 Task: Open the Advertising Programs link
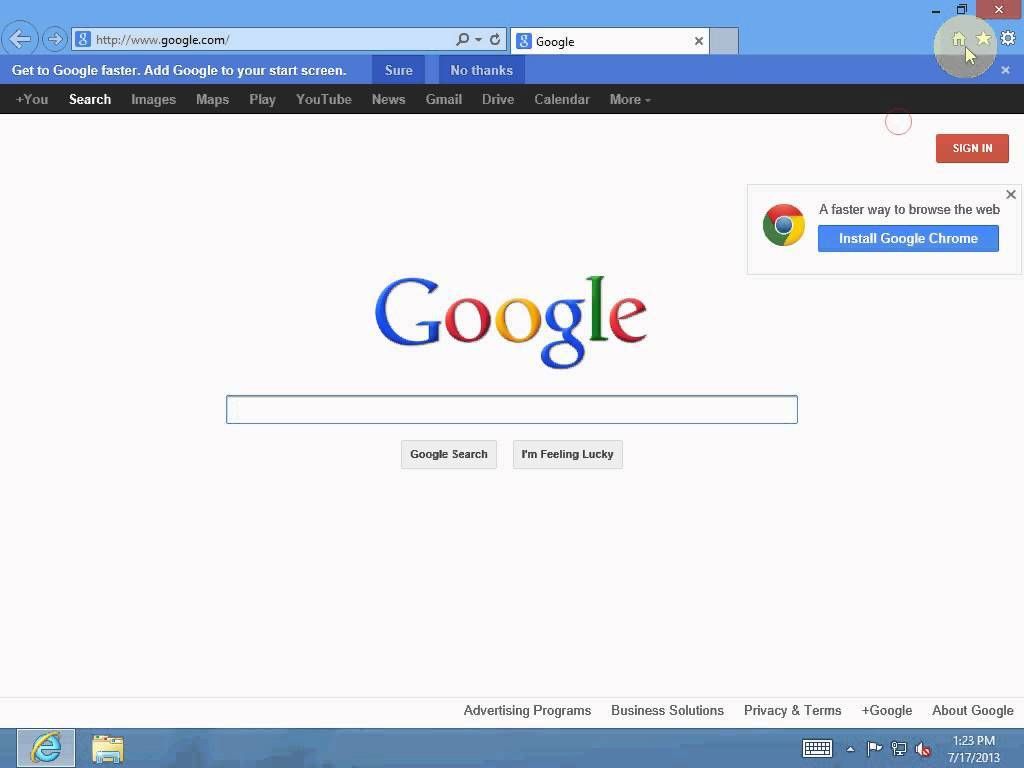[527, 711]
